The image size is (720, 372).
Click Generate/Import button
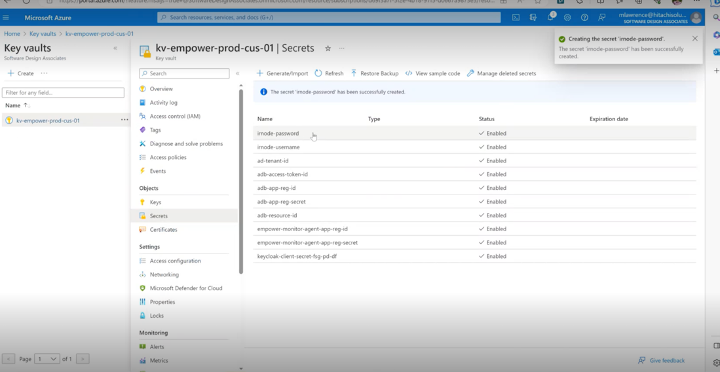point(282,73)
